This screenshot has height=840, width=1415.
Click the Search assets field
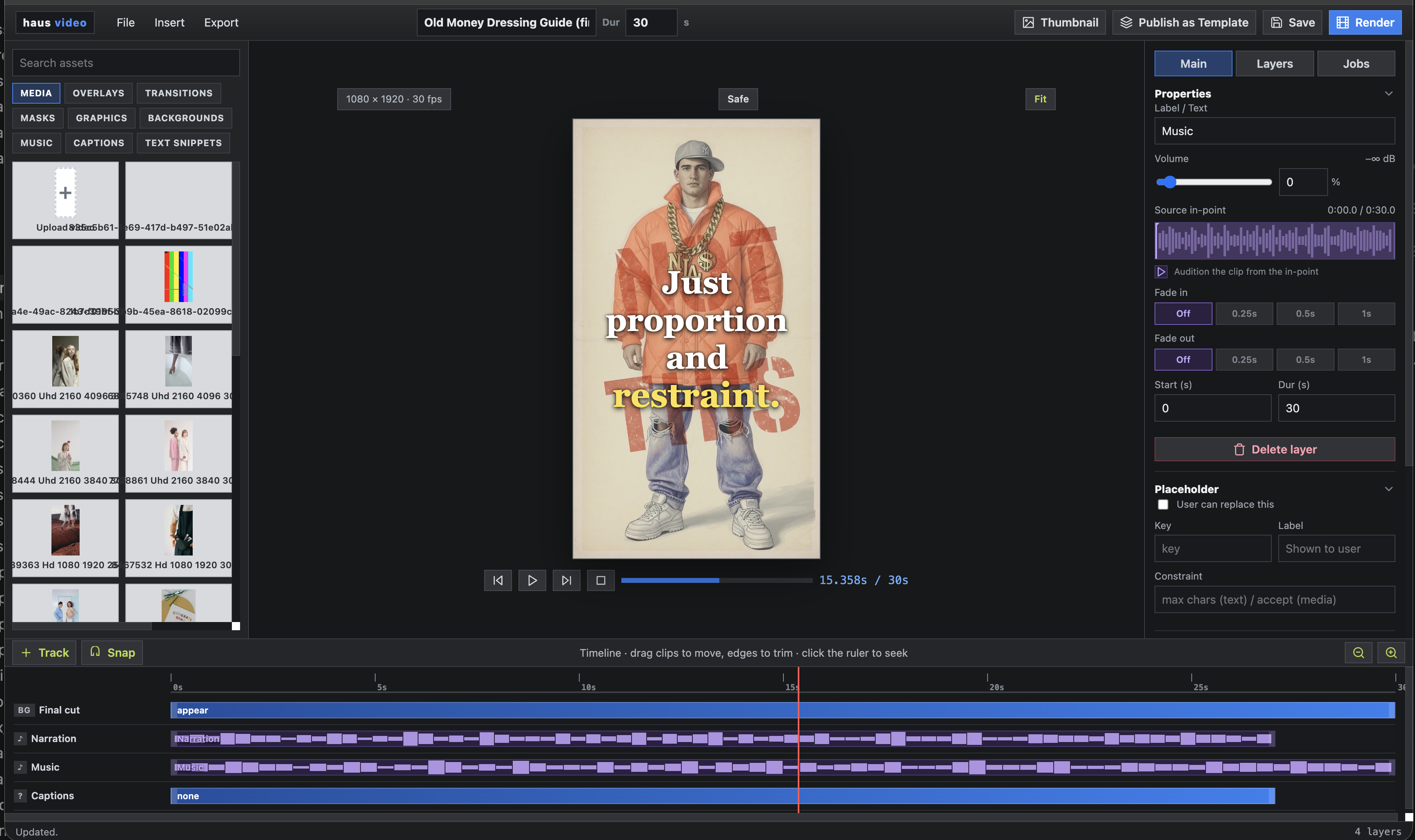(126, 63)
